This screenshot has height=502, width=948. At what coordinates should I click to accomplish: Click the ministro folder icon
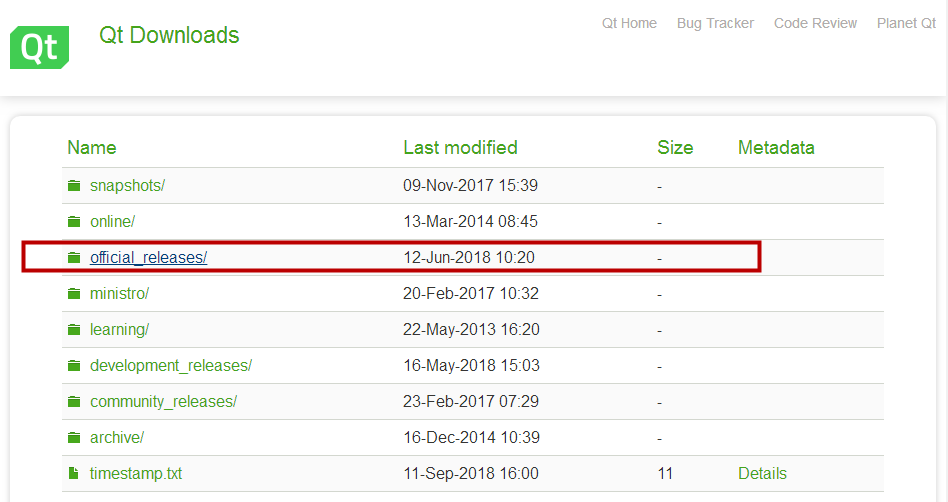coord(74,293)
